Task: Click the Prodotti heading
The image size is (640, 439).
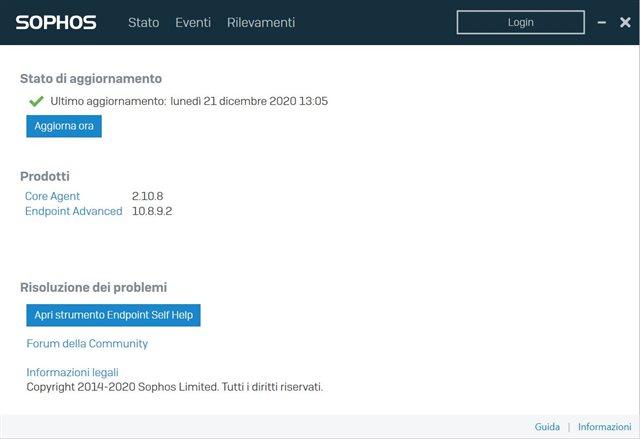Action: [45, 176]
